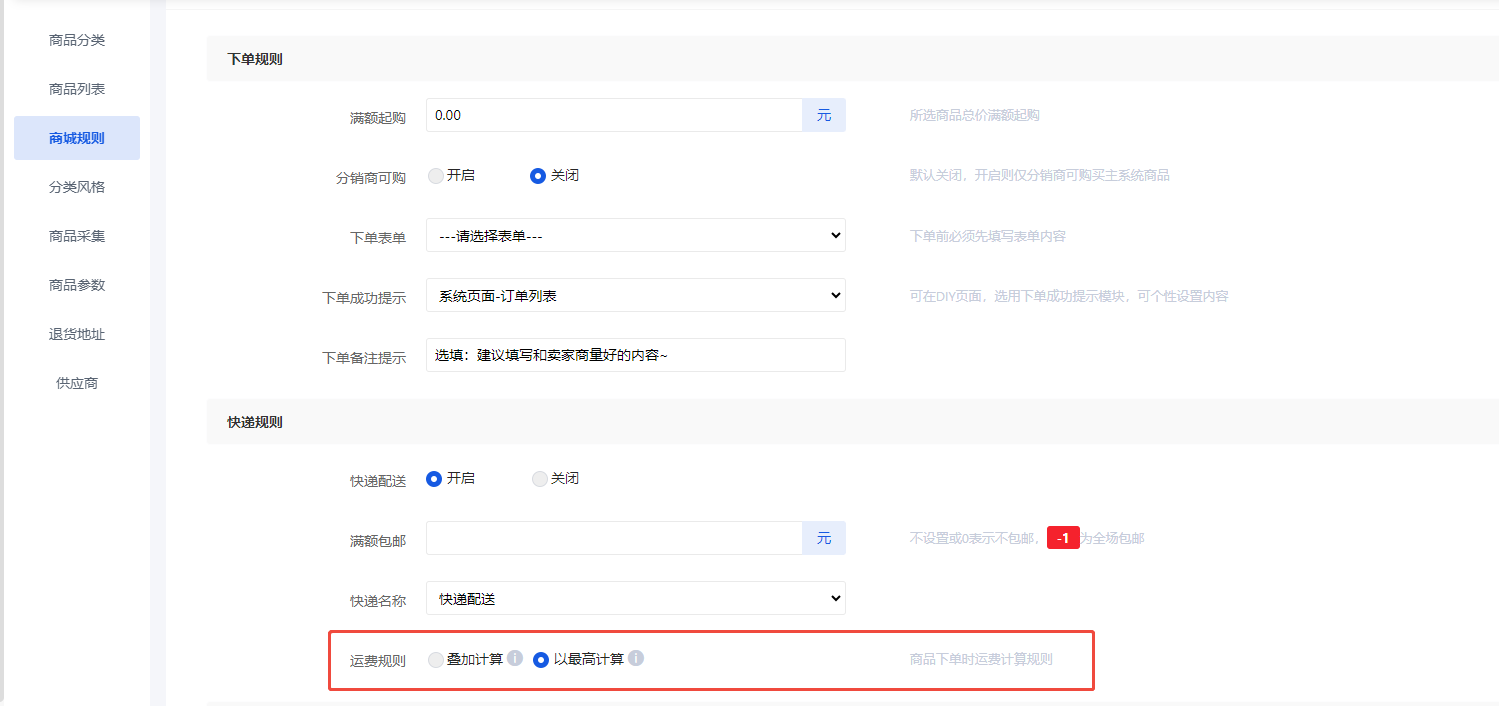Choose the 以最高计算 shipping fee rule
The image size is (1499, 706).
coord(541,660)
